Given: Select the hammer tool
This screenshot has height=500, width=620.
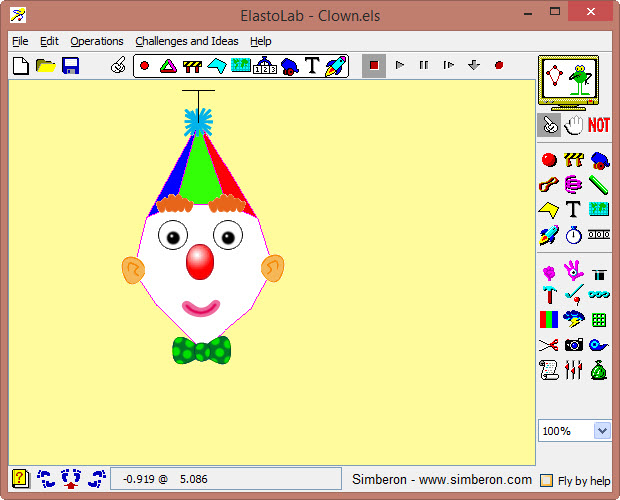Looking at the screenshot, I should click(x=548, y=295).
